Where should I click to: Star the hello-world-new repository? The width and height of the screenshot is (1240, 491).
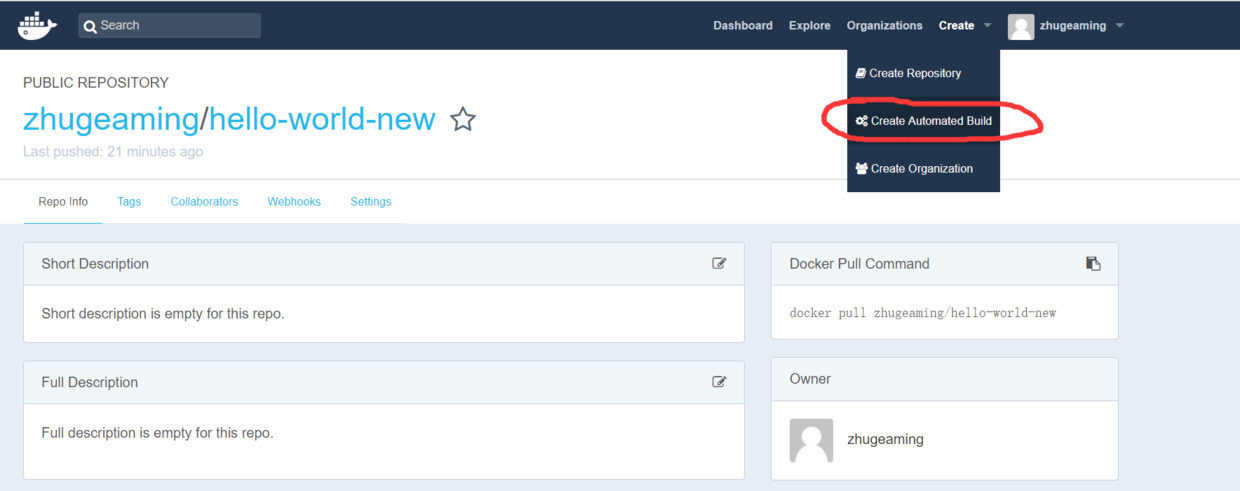point(463,120)
